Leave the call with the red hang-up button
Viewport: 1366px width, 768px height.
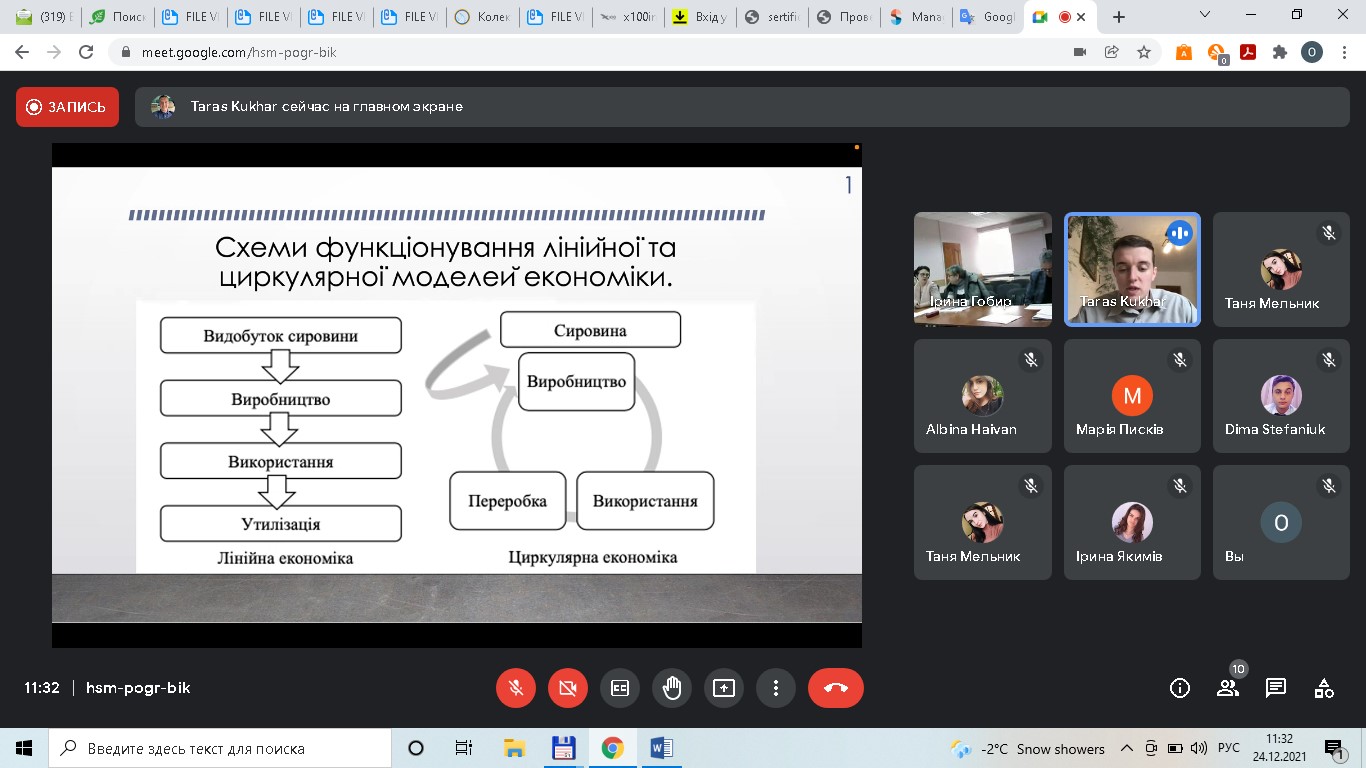click(x=836, y=688)
